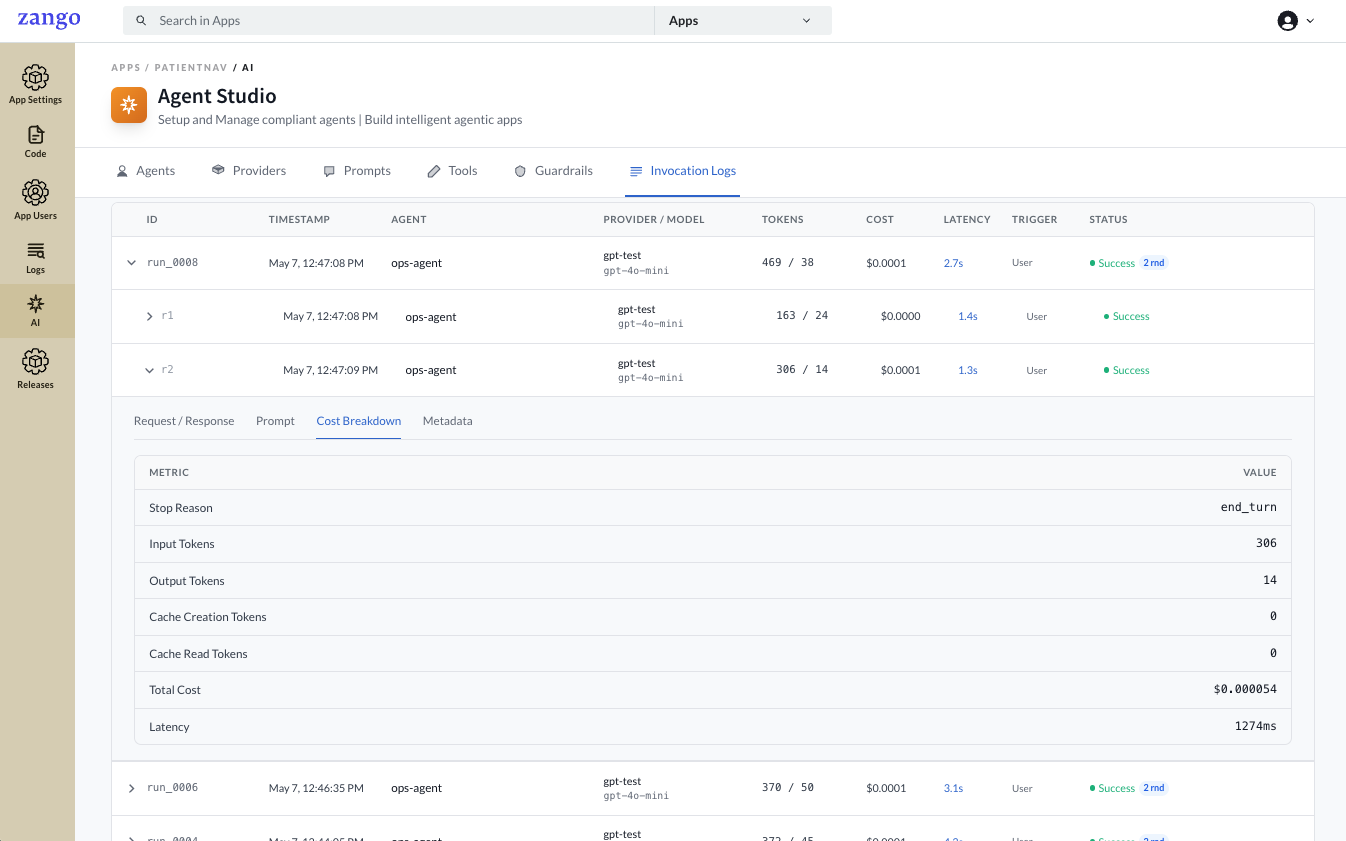Click the Prompts tab chat icon
1346x841 pixels.
329,171
